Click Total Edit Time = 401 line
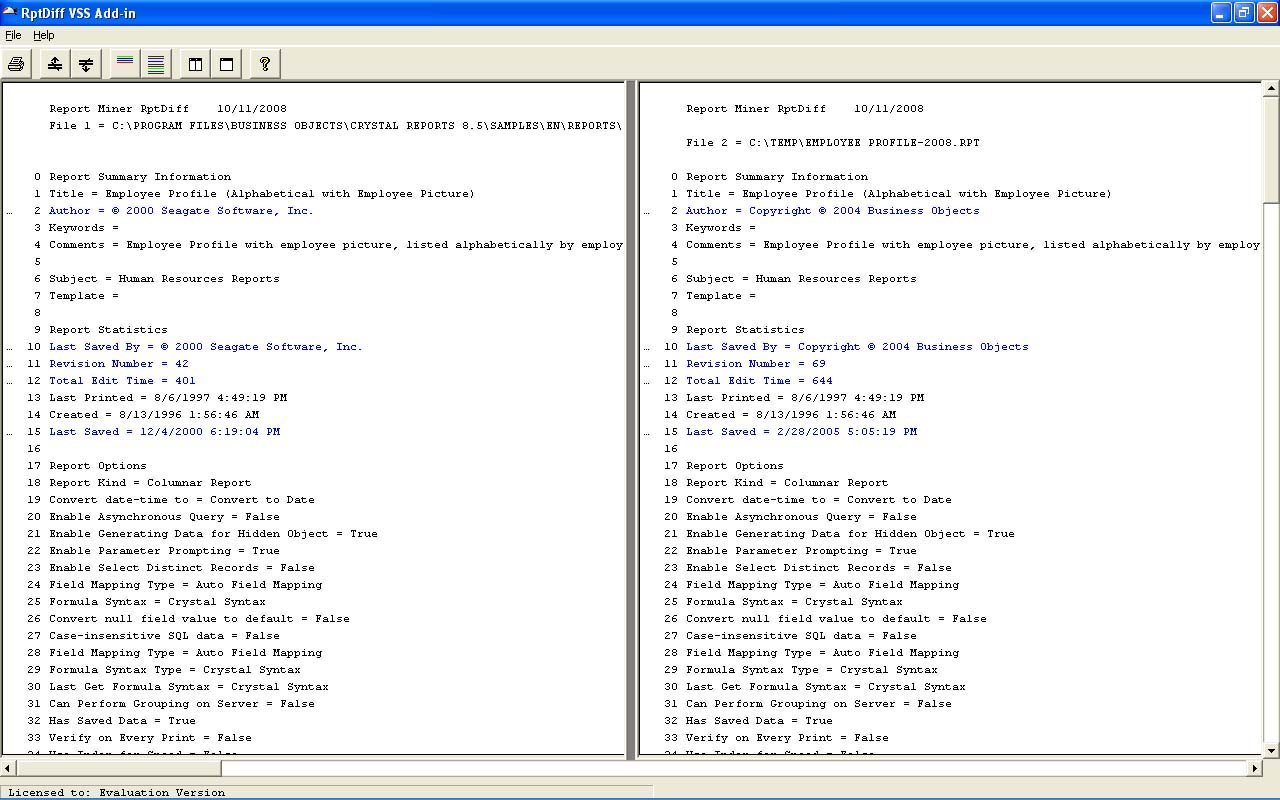Screen dimensions: 1280x800 click(x=122, y=381)
